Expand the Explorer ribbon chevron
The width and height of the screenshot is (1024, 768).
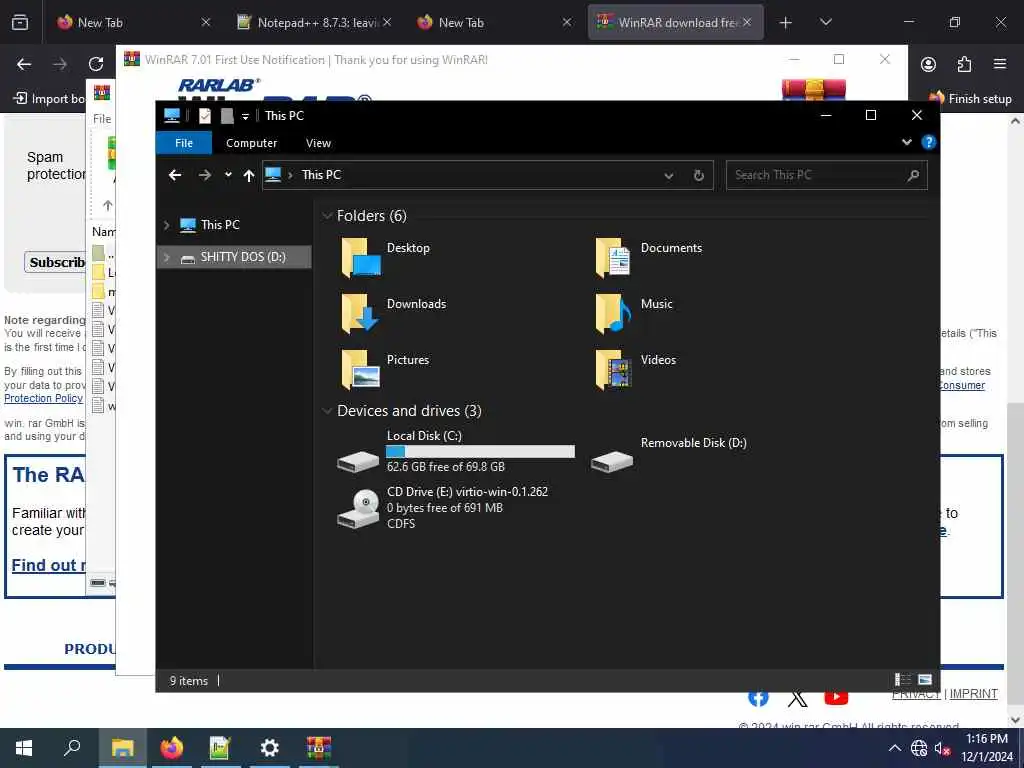point(906,142)
